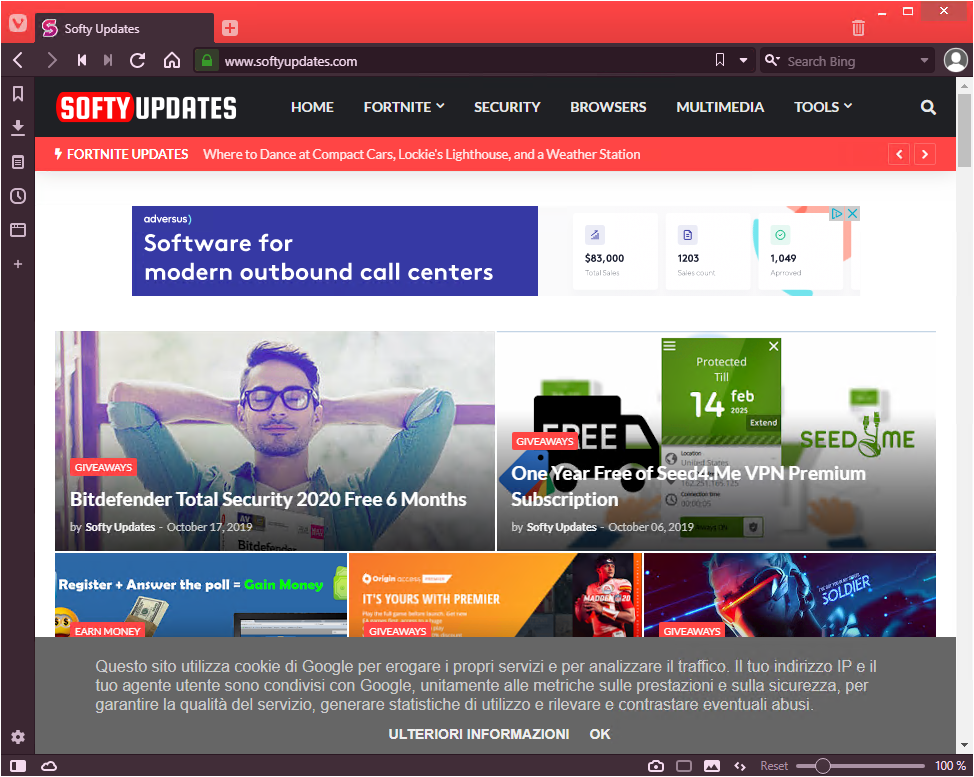Open the HOME menu item
This screenshot has width=974, height=777.
tap(312, 107)
